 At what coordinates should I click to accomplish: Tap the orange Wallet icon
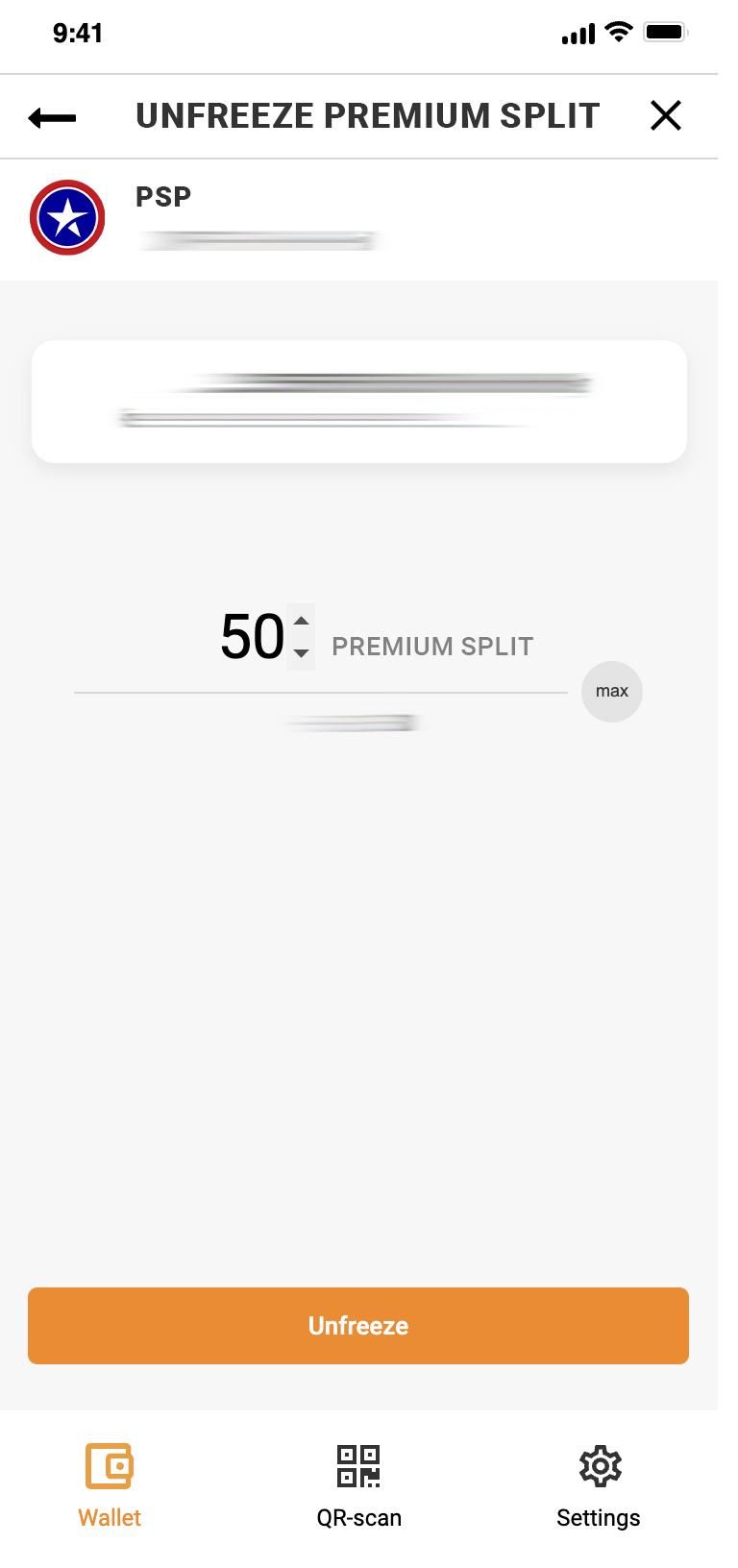[x=110, y=1466]
